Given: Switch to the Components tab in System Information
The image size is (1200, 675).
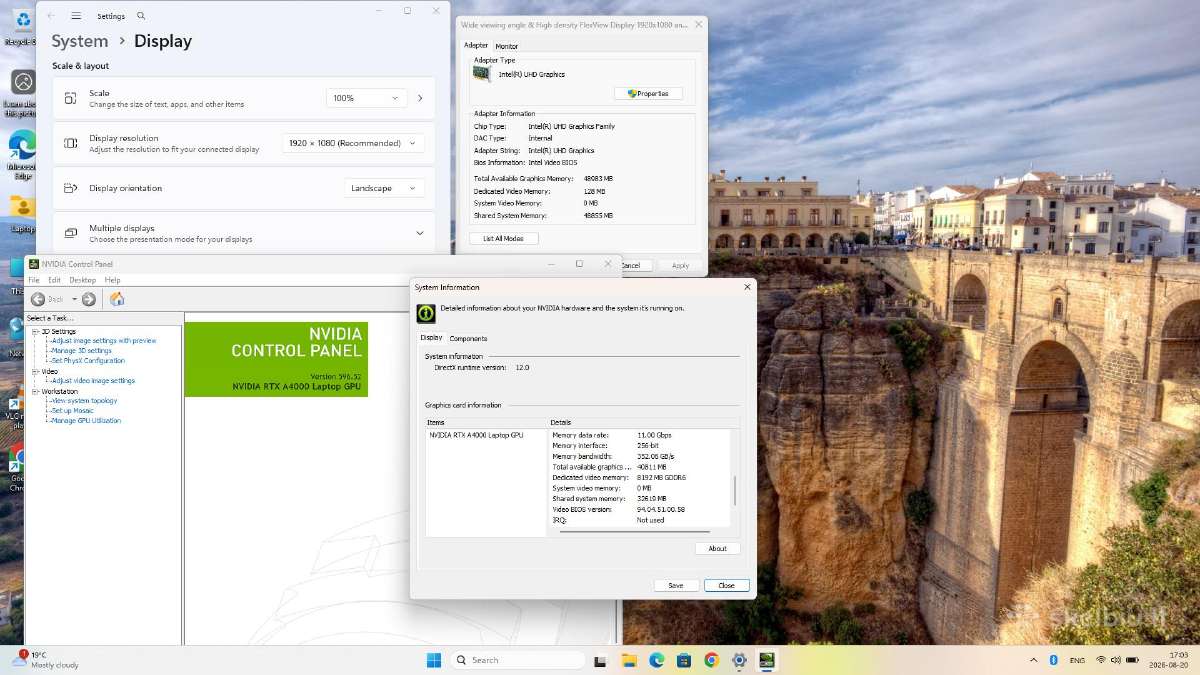Looking at the screenshot, I should point(468,338).
